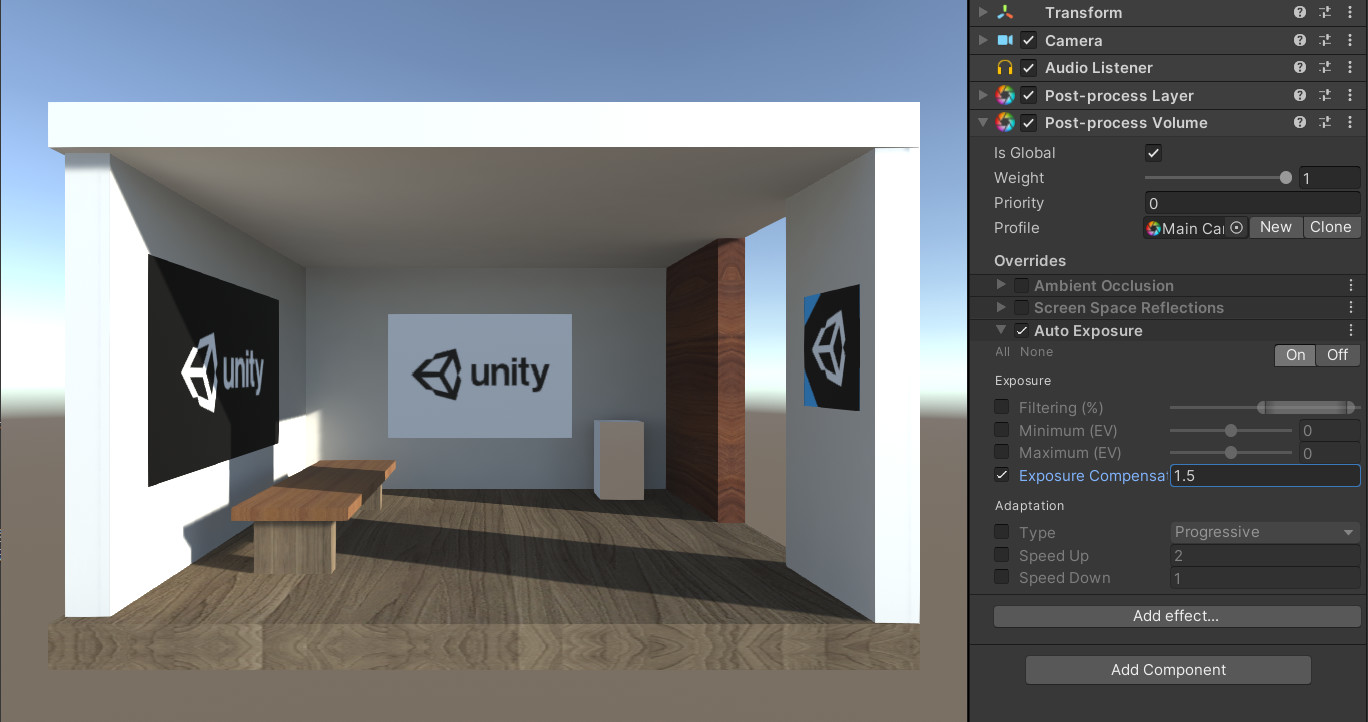
Task: Enable the adaptation Type override checkbox
Action: [1002, 532]
